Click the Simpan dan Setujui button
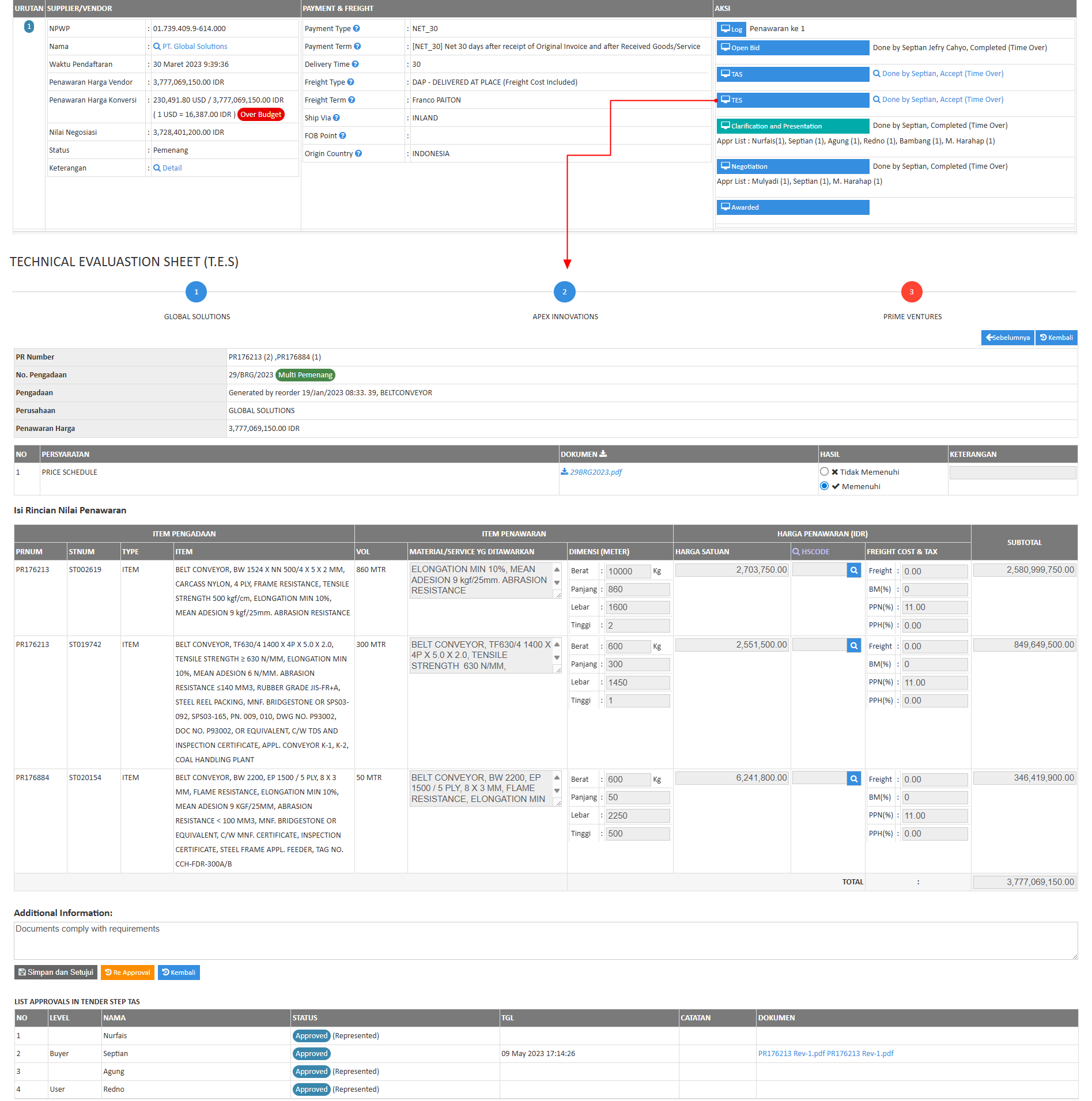Image resolution: width=1092 pixels, height=1101 pixels. pos(55,973)
